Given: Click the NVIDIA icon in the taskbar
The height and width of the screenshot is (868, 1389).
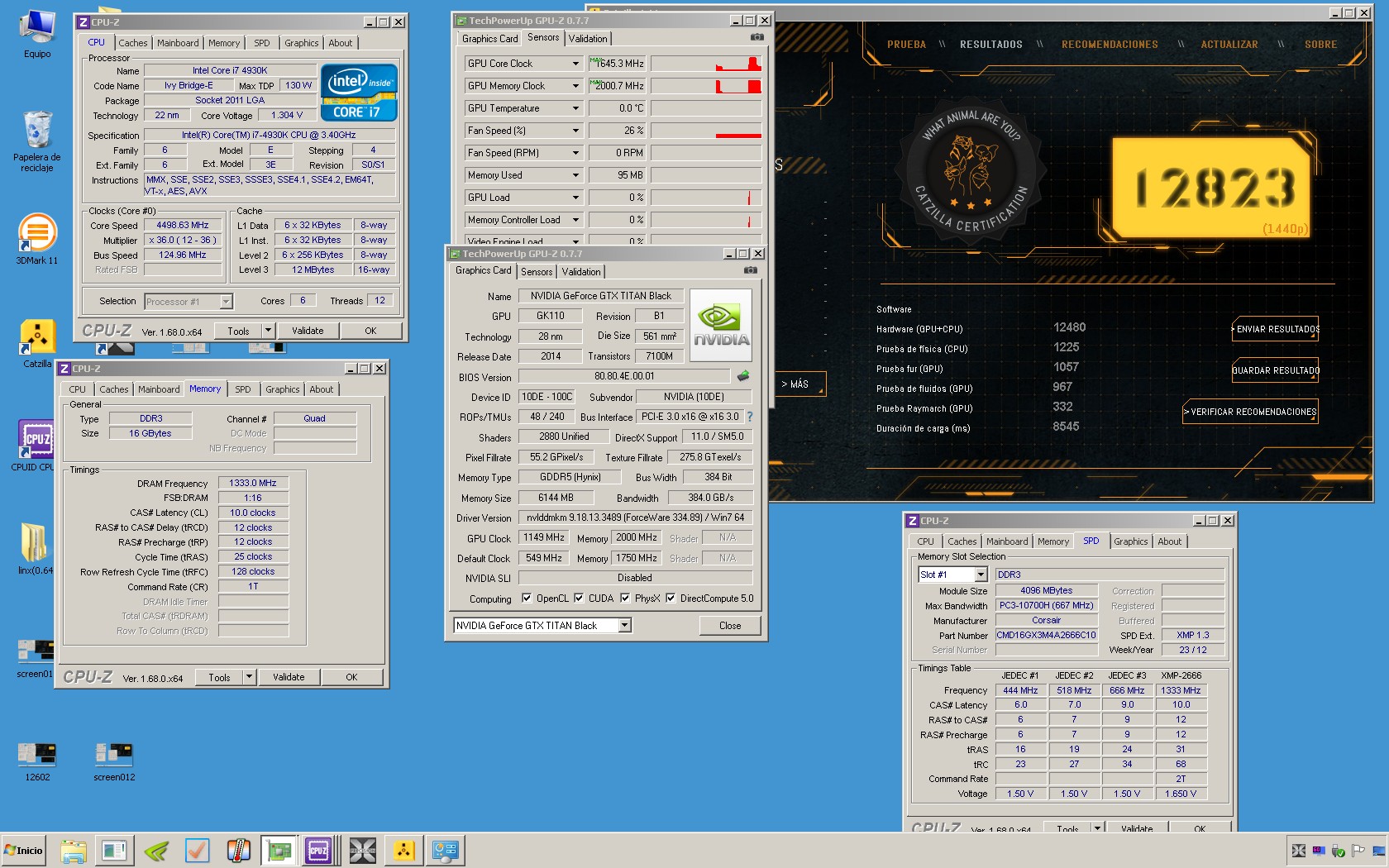Looking at the screenshot, I should click(x=156, y=850).
